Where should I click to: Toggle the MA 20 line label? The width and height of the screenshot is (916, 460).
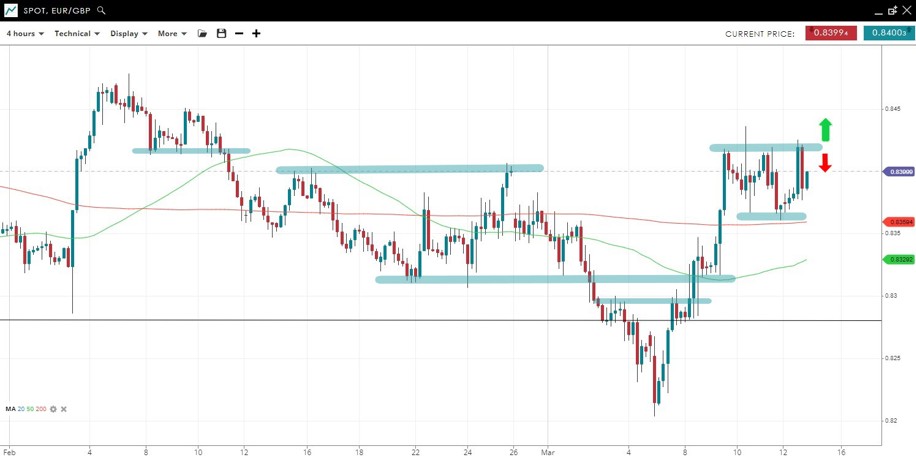[x=22, y=409]
